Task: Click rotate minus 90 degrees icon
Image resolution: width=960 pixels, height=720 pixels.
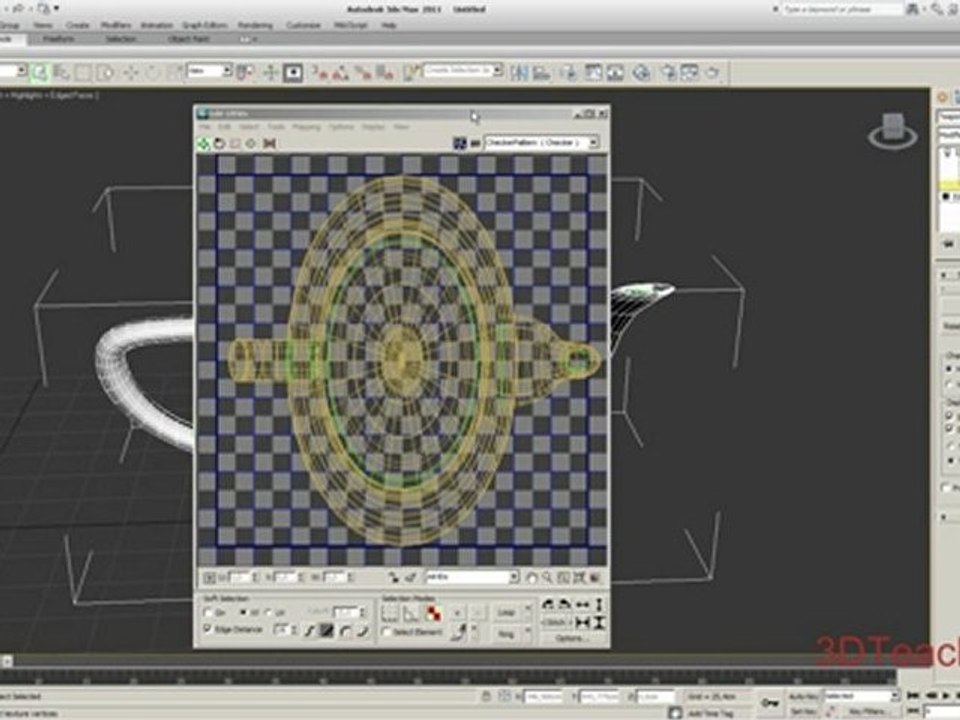Action: (564, 605)
